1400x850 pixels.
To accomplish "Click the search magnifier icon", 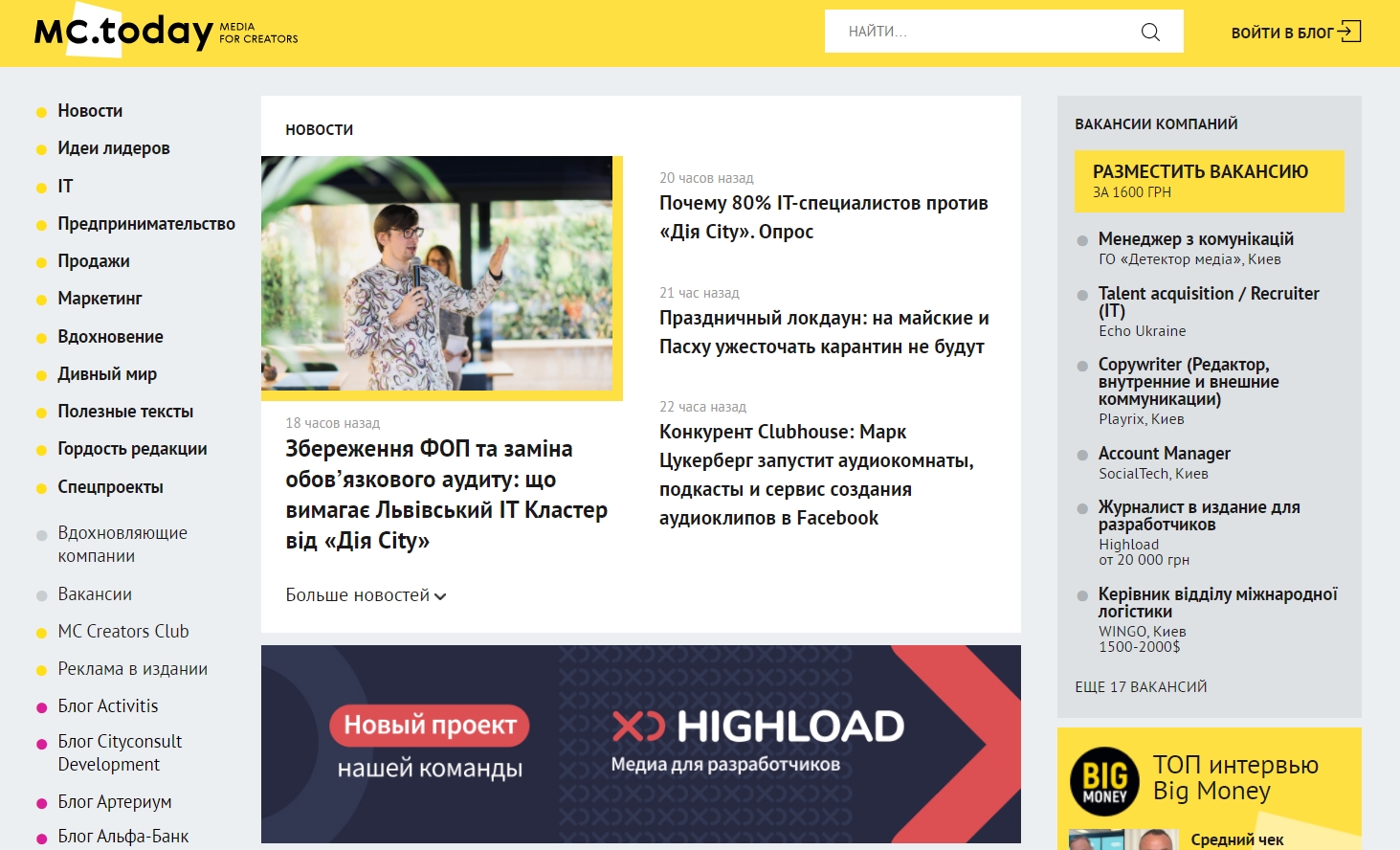I will (1150, 32).
